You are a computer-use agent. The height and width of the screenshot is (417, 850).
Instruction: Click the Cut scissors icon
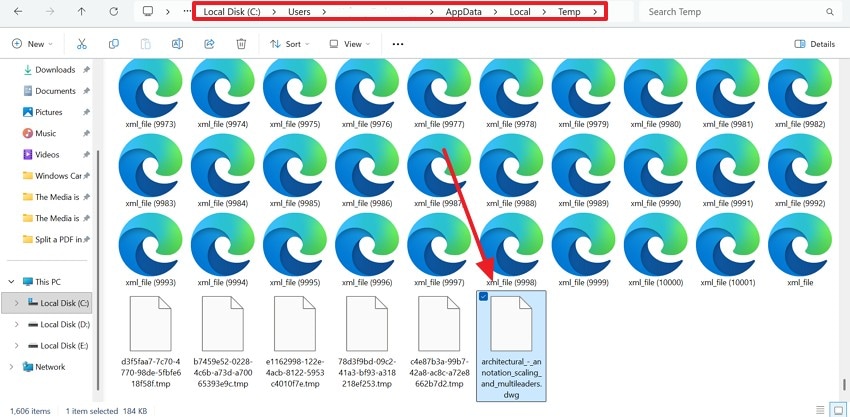(x=82, y=44)
